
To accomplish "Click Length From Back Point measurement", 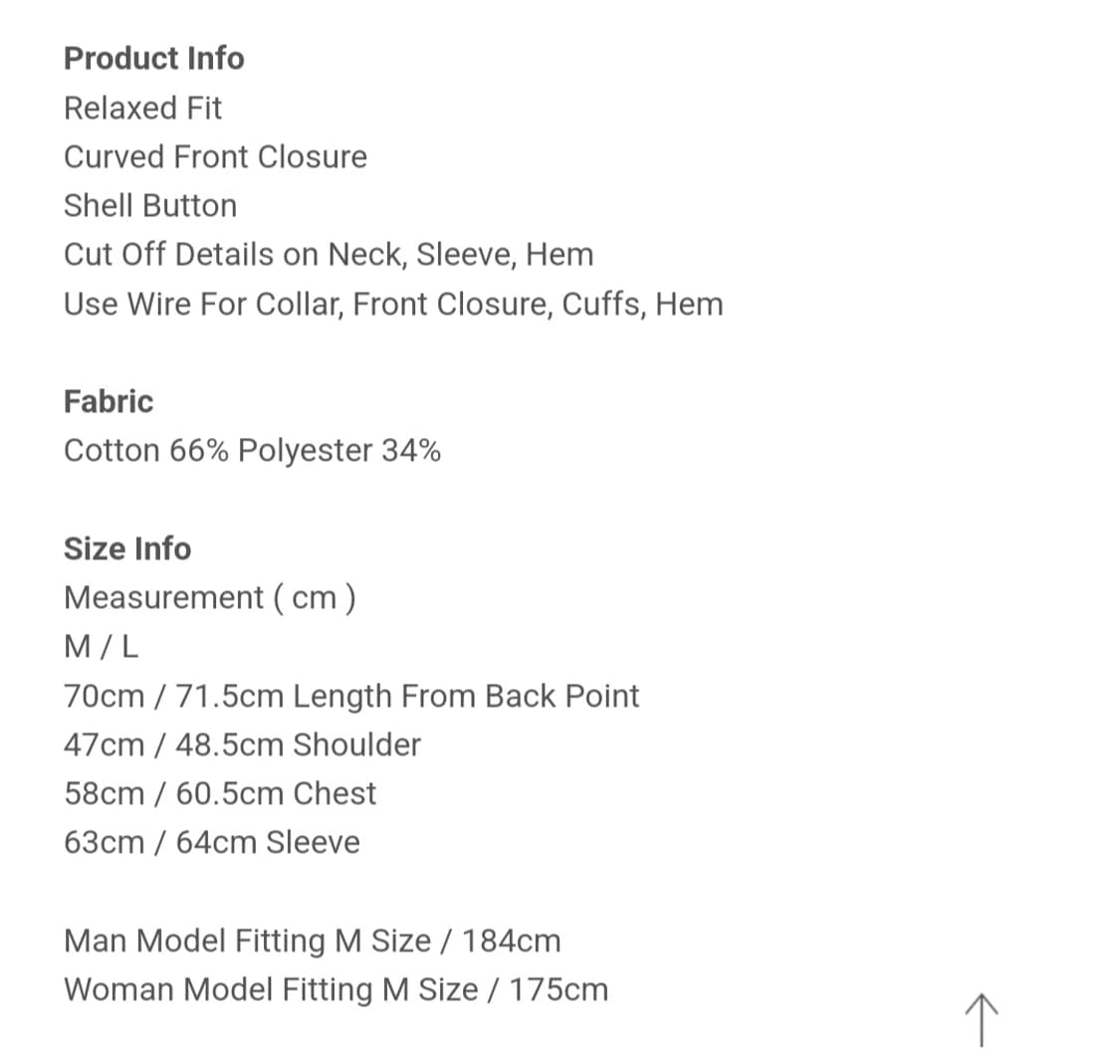I will [351, 697].
